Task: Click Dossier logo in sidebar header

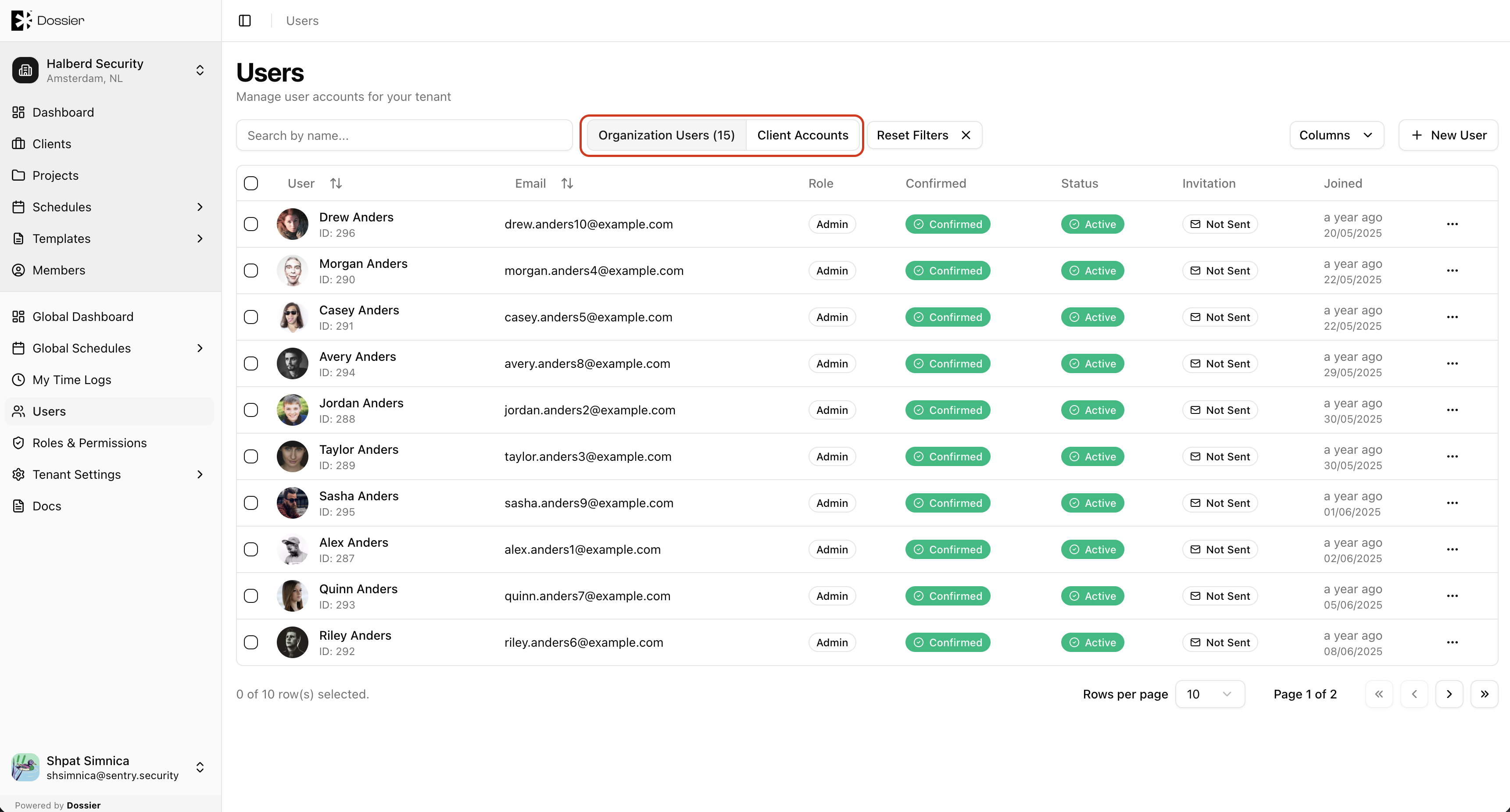Action: (48, 21)
